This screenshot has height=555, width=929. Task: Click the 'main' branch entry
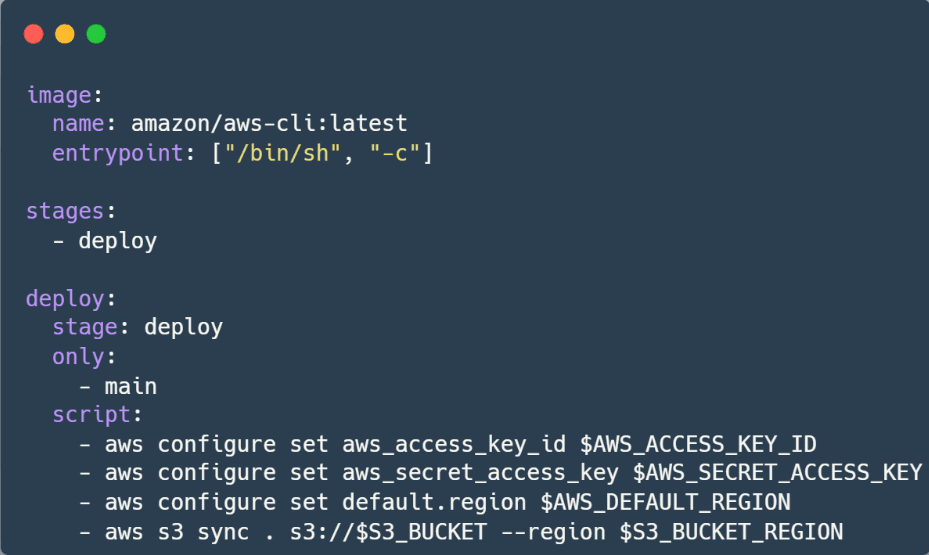131,387
